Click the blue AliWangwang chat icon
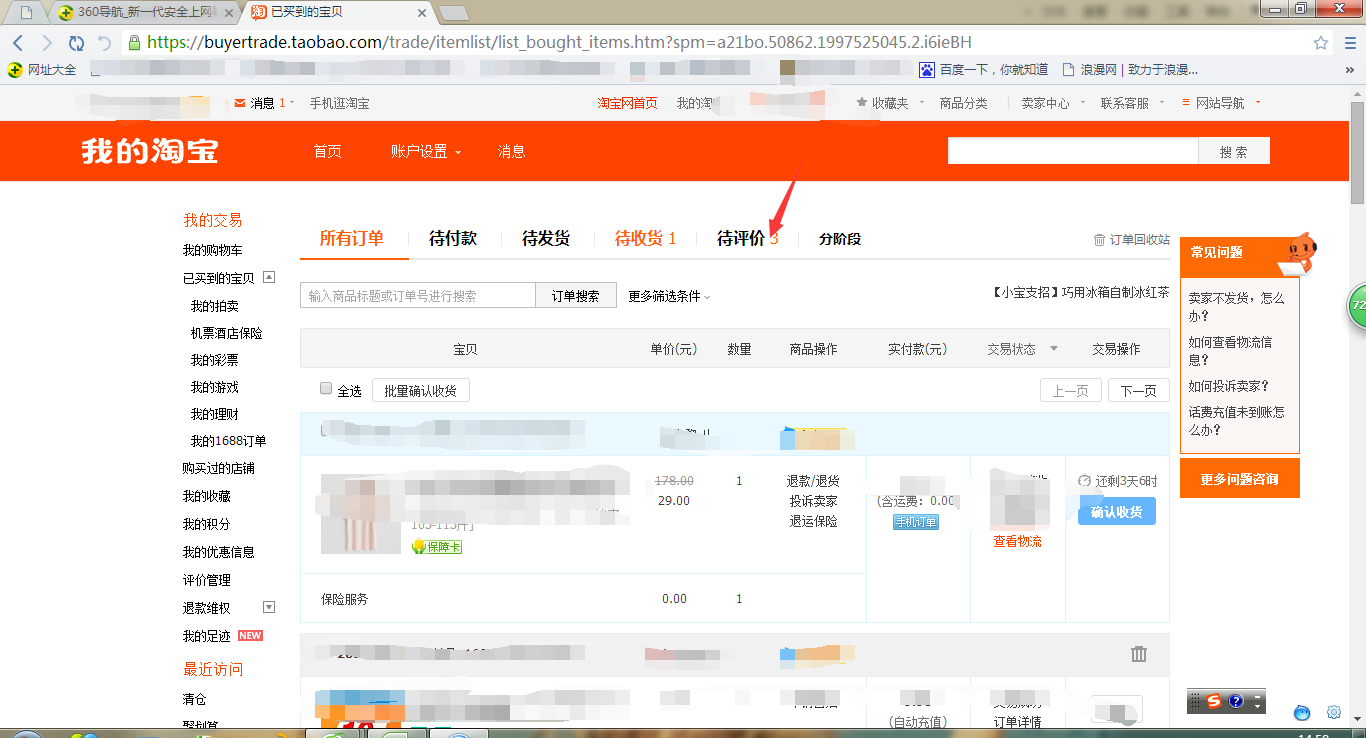Image resolution: width=1366 pixels, height=738 pixels. 1302,713
